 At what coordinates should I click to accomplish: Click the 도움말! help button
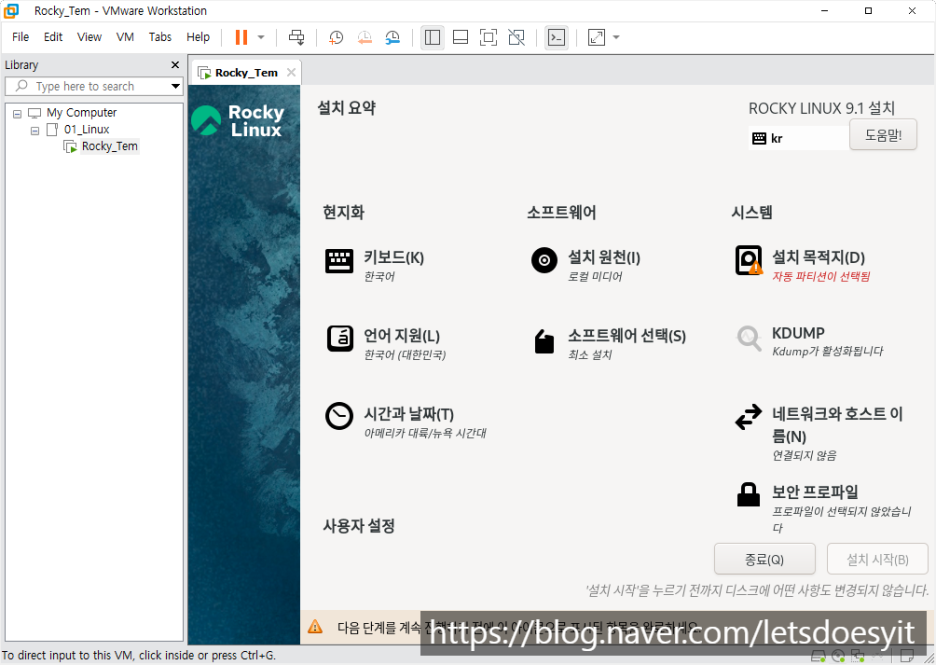point(883,135)
